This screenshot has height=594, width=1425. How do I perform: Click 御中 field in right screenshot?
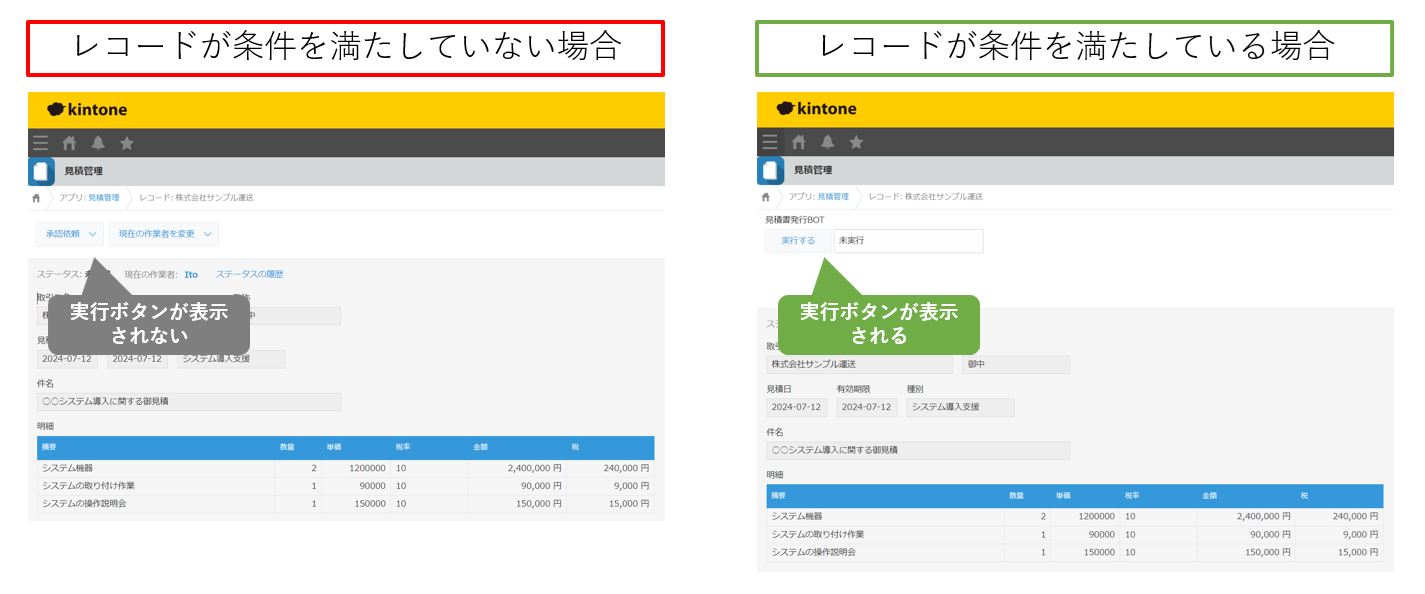[1016, 365]
